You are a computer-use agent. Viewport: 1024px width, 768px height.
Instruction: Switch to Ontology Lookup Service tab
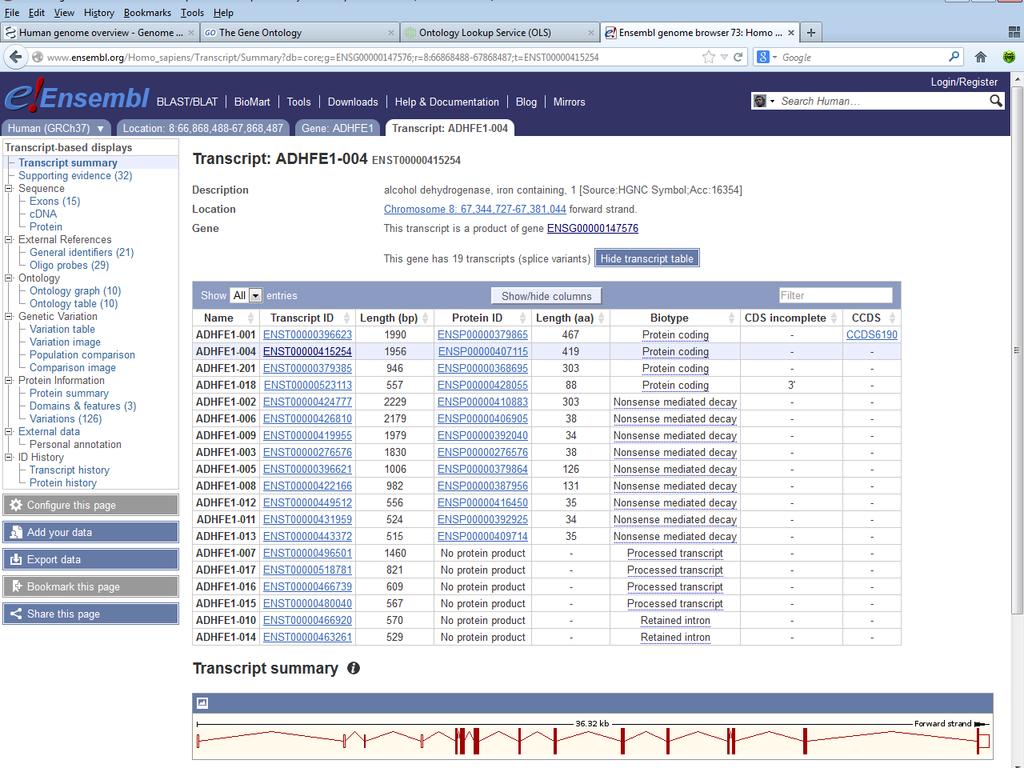tap(499, 32)
